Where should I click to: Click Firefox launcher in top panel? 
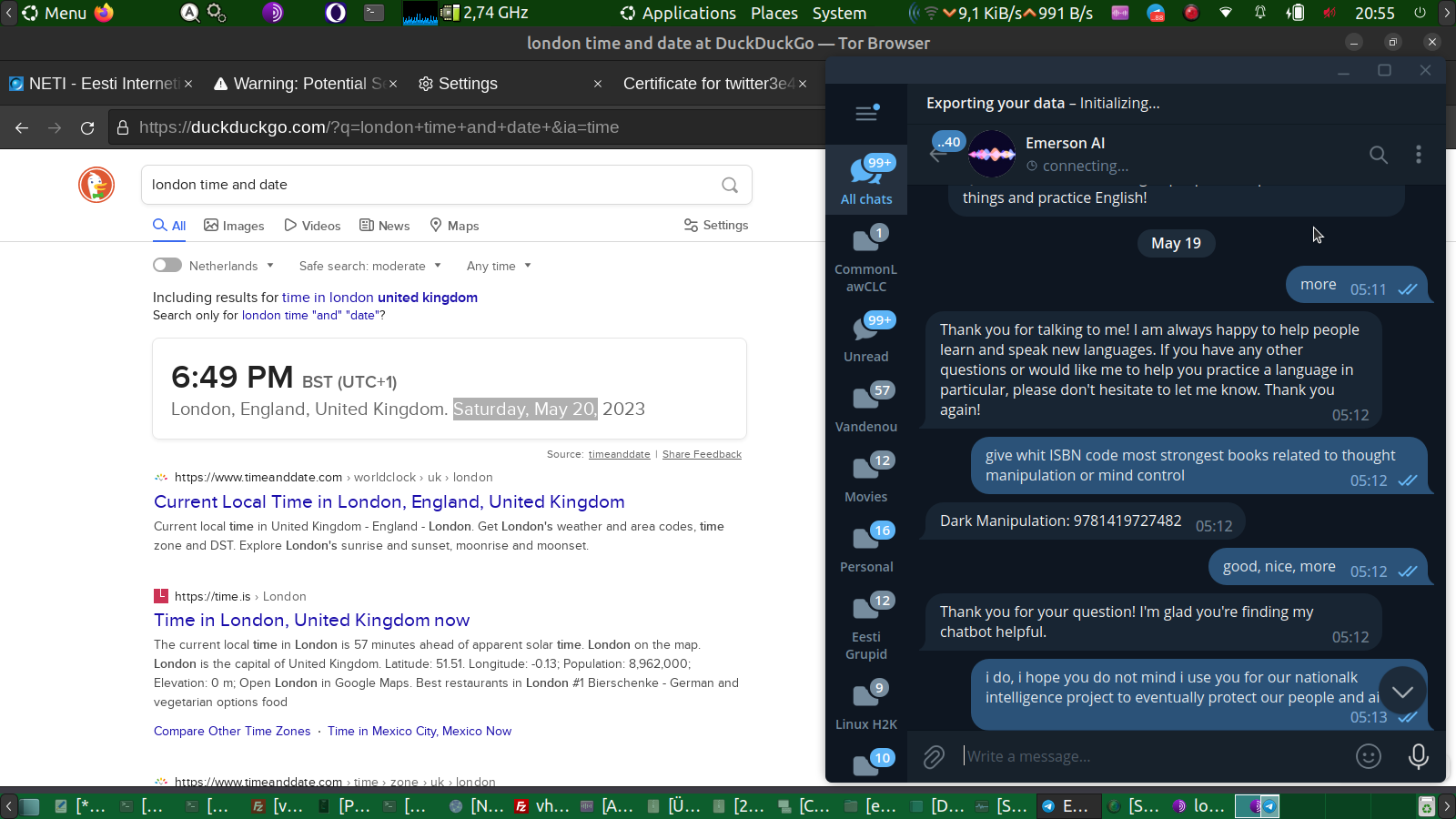(105, 13)
